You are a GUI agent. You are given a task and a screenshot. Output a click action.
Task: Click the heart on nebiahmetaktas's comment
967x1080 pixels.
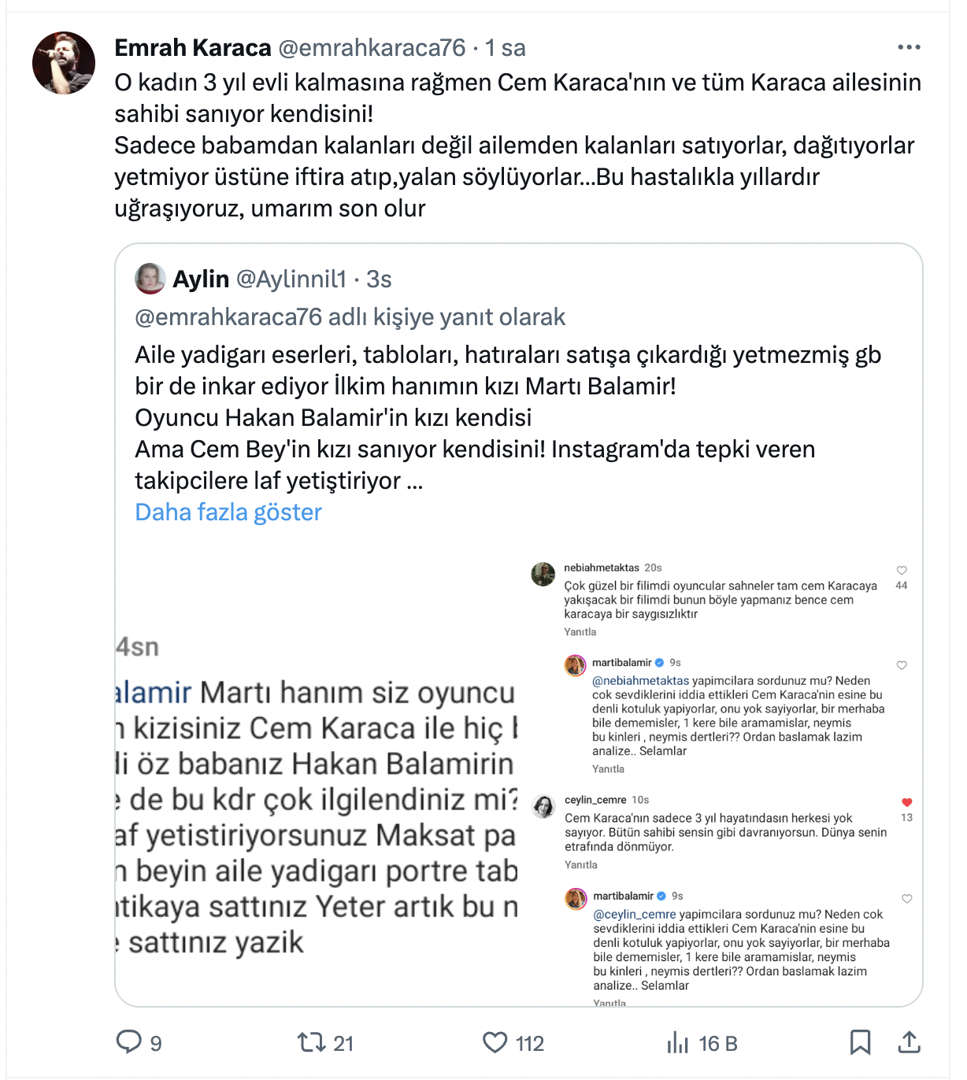[902, 569]
